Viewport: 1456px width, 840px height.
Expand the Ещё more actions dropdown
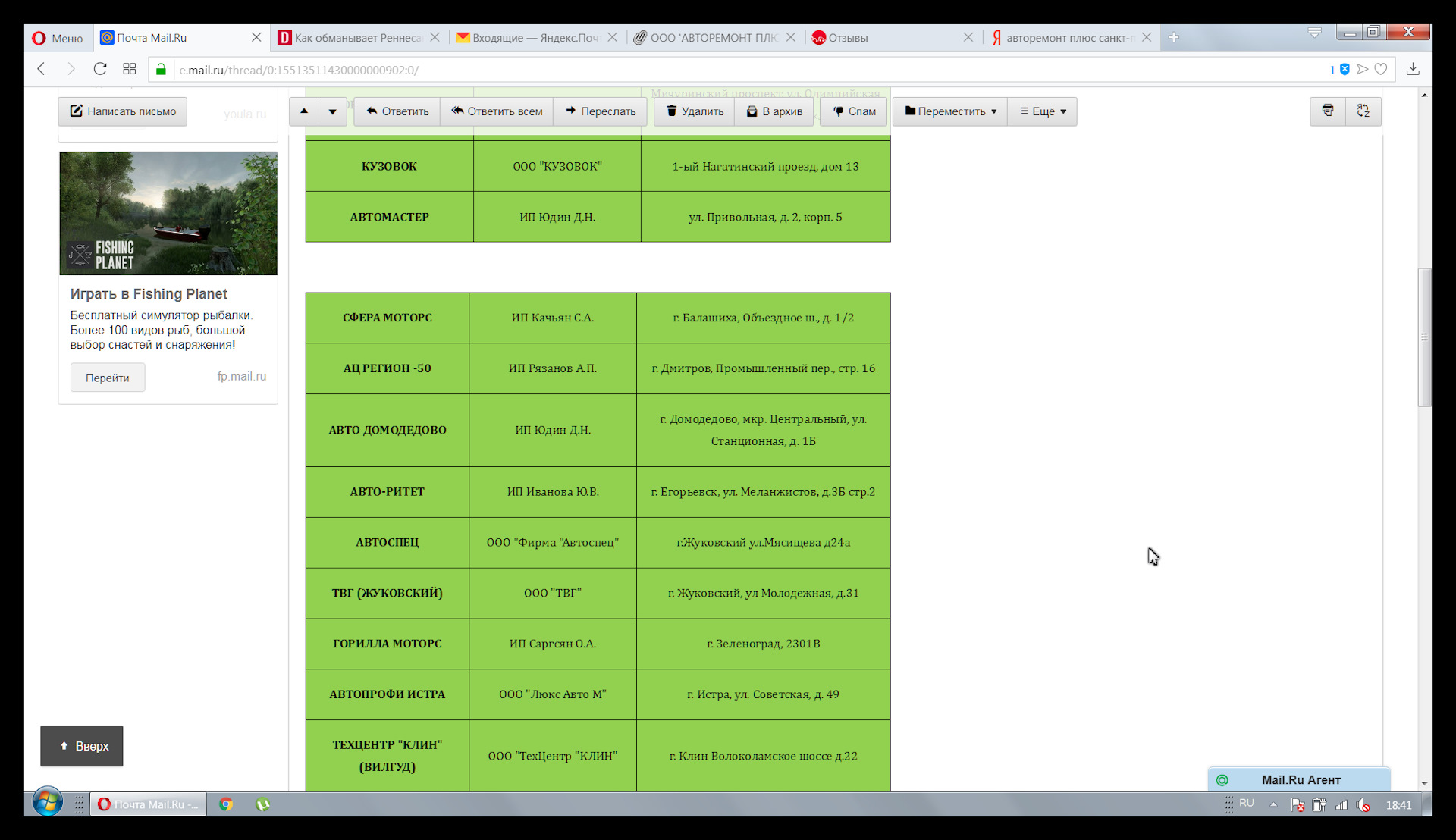[x=1043, y=111]
